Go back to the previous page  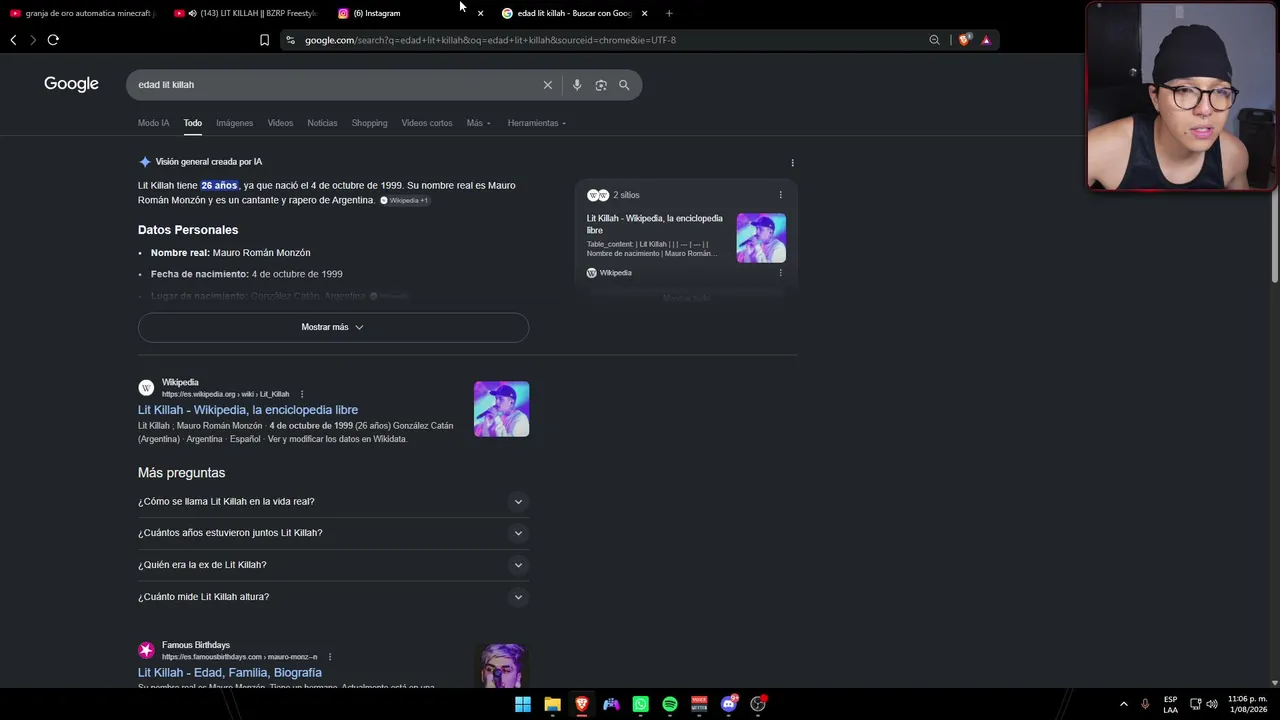pyautogui.click(x=13, y=40)
